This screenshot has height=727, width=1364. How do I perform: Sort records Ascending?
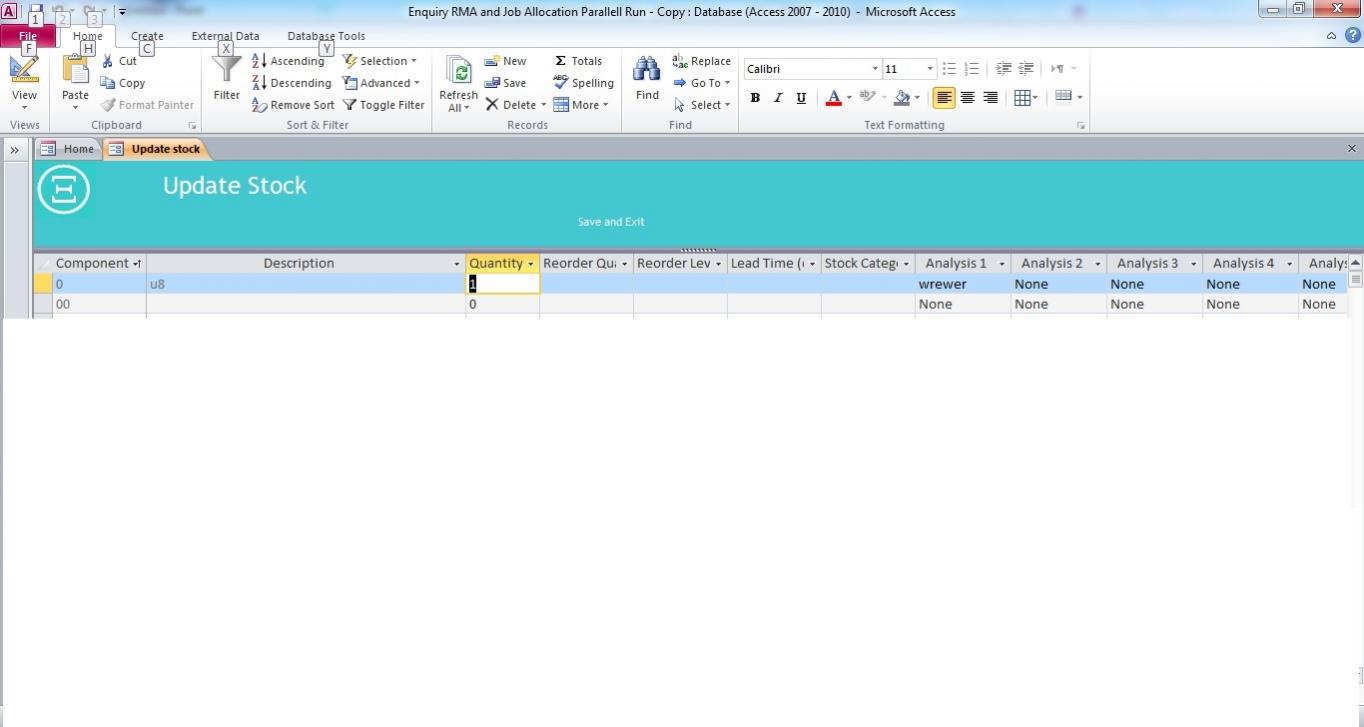click(288, 61)
